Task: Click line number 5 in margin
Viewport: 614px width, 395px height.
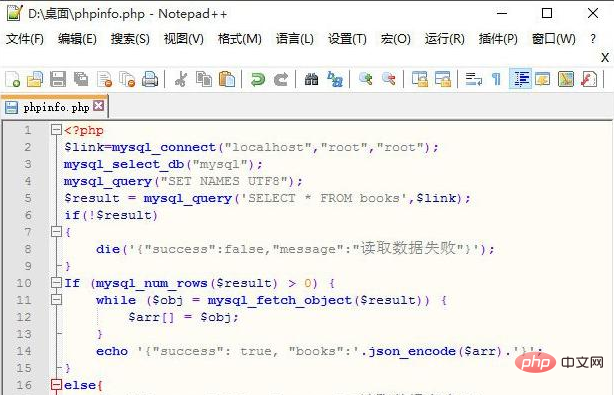Action: 28,198
